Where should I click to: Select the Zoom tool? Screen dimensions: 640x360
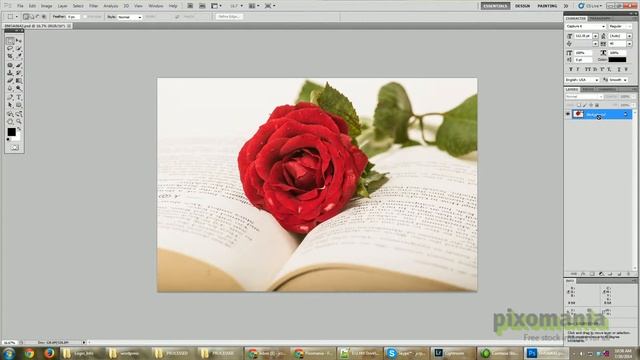pos(19,121)
